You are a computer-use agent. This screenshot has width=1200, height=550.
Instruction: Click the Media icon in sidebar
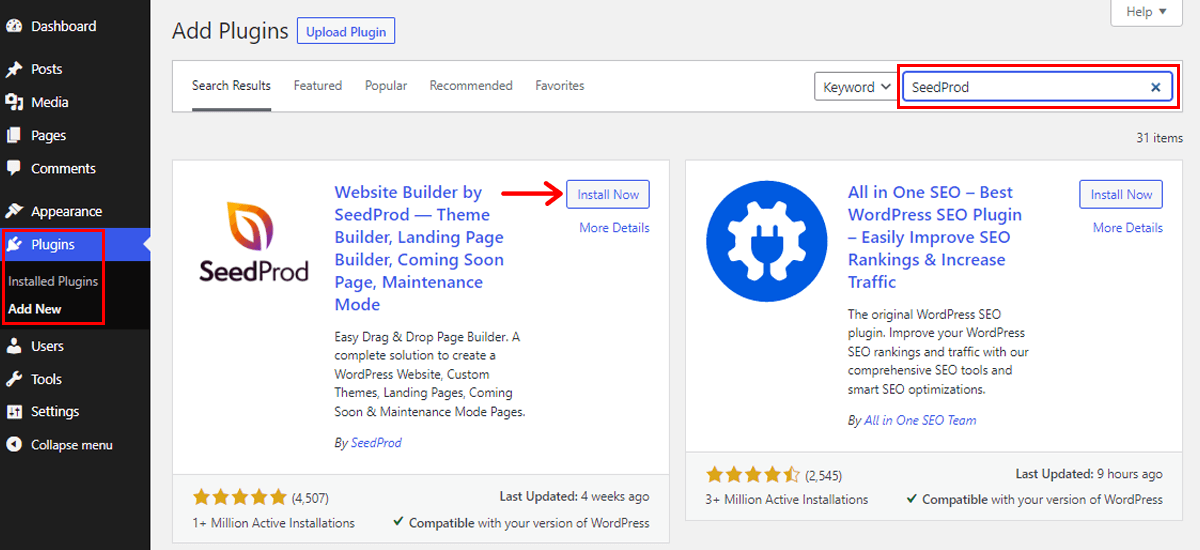click(x=14, y=102)
